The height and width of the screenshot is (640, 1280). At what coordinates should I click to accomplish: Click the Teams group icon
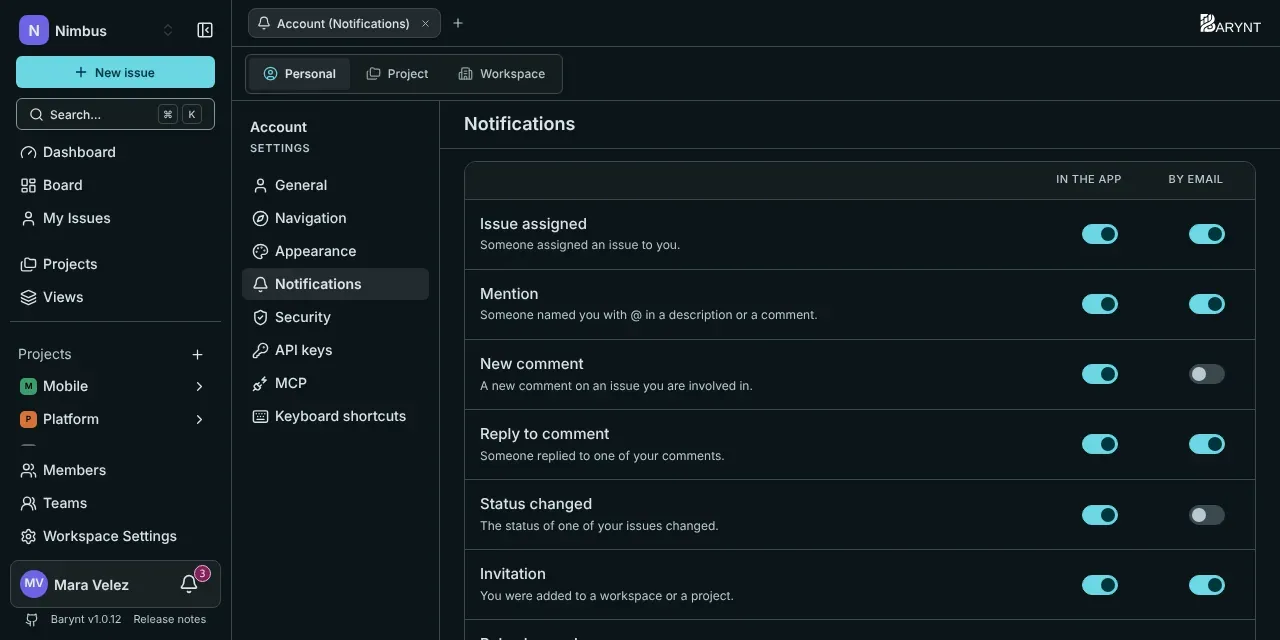[x=28, y=503]
